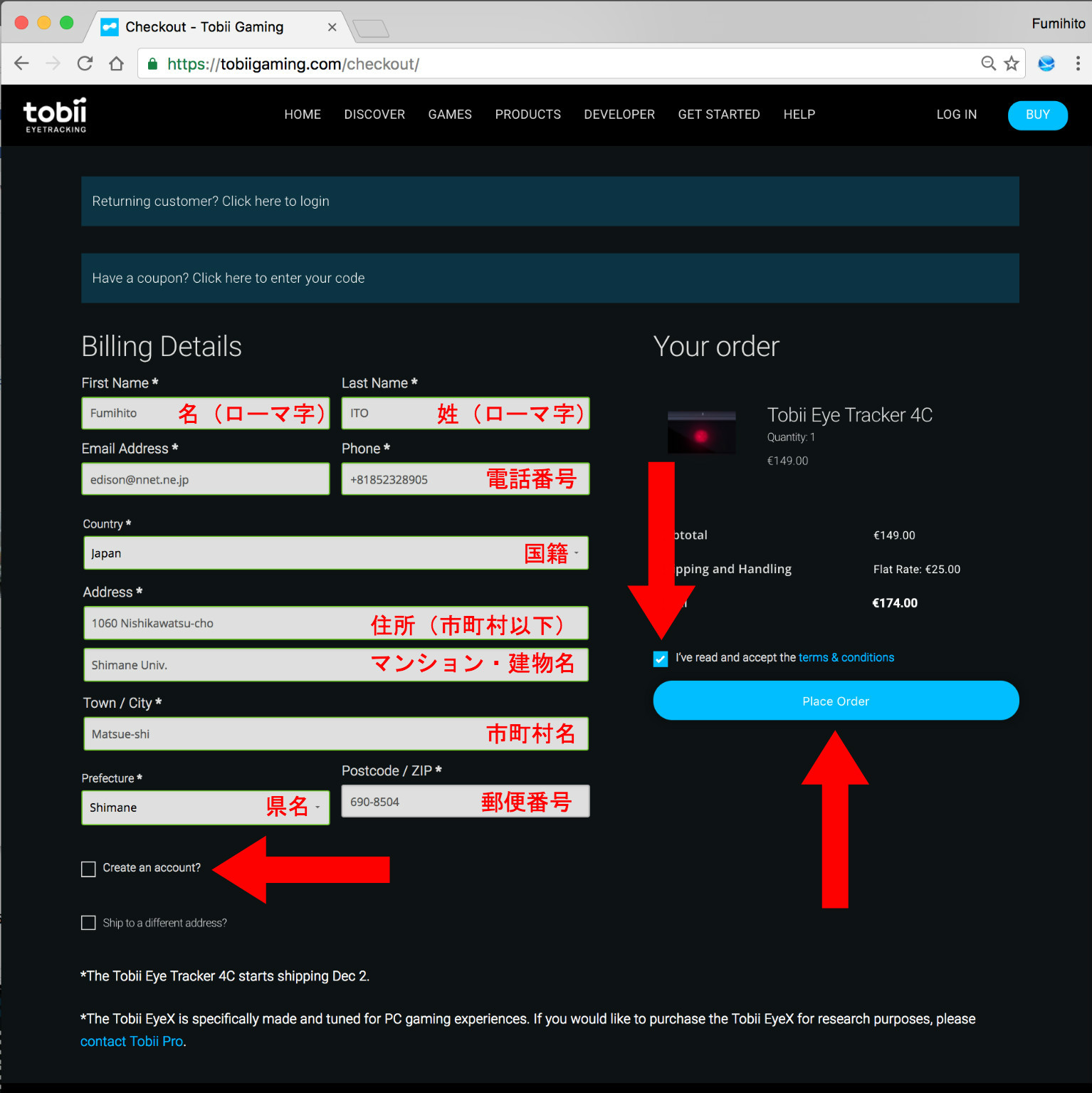
Task: Click the Fumihito profile button
Action: click(1058, 23)
